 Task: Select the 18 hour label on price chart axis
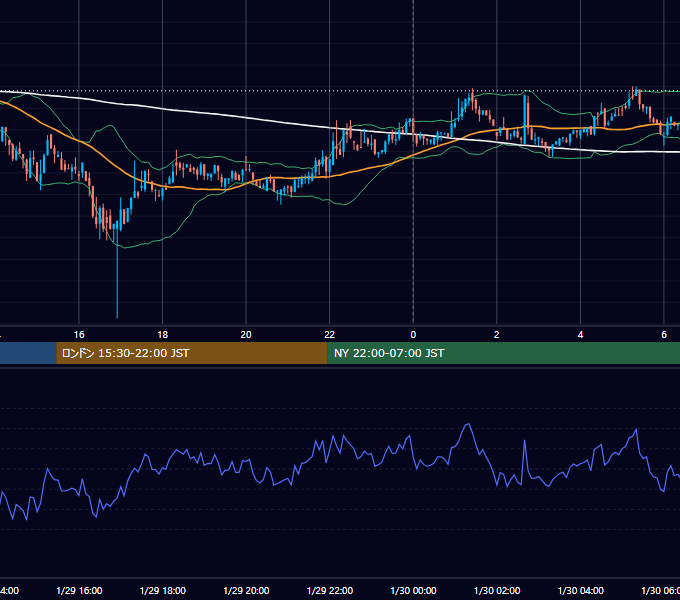[x=163, y=335]
